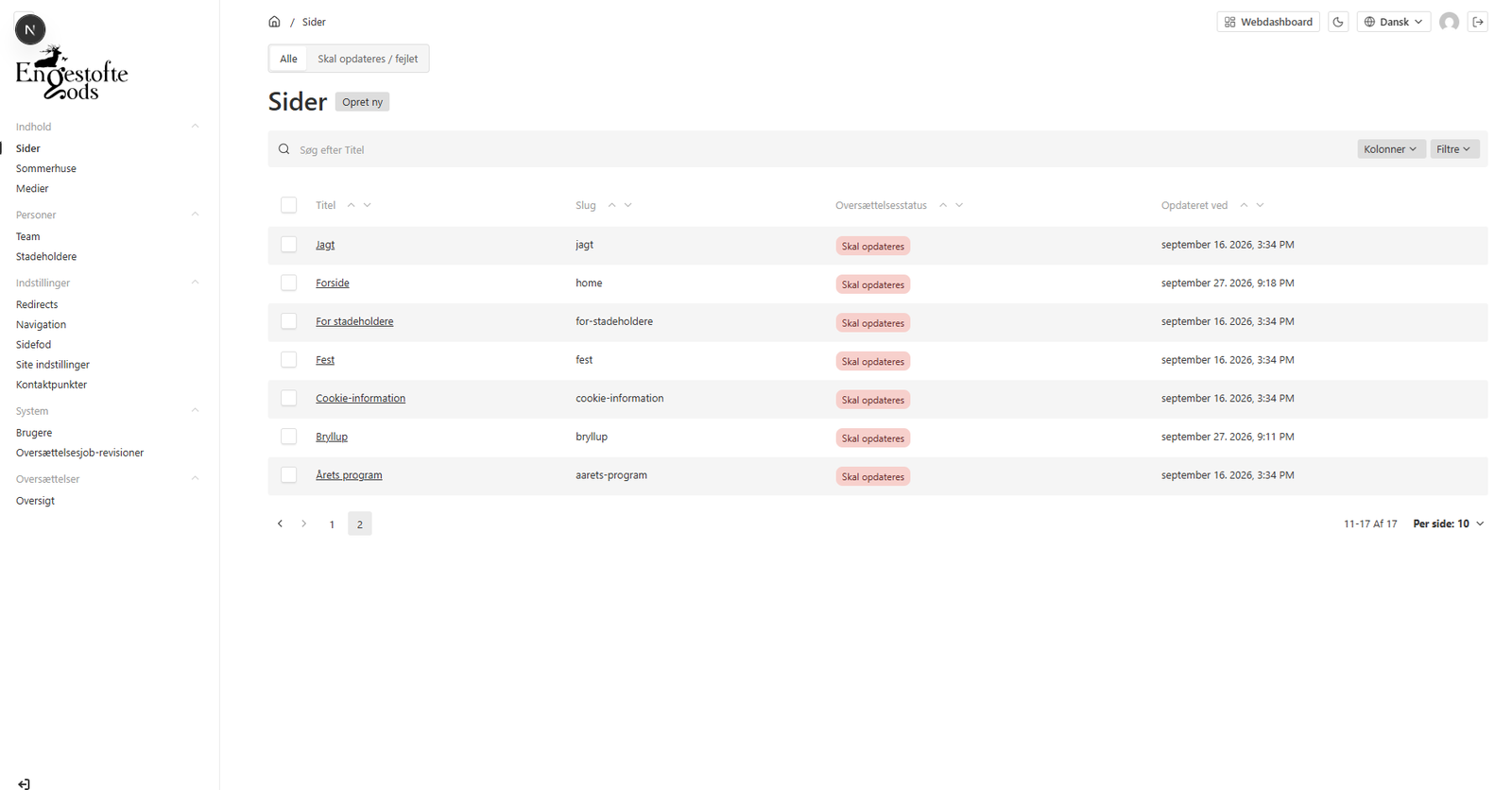
Task: Sort Opdateret ved descending
Action: pos(1261,205)
